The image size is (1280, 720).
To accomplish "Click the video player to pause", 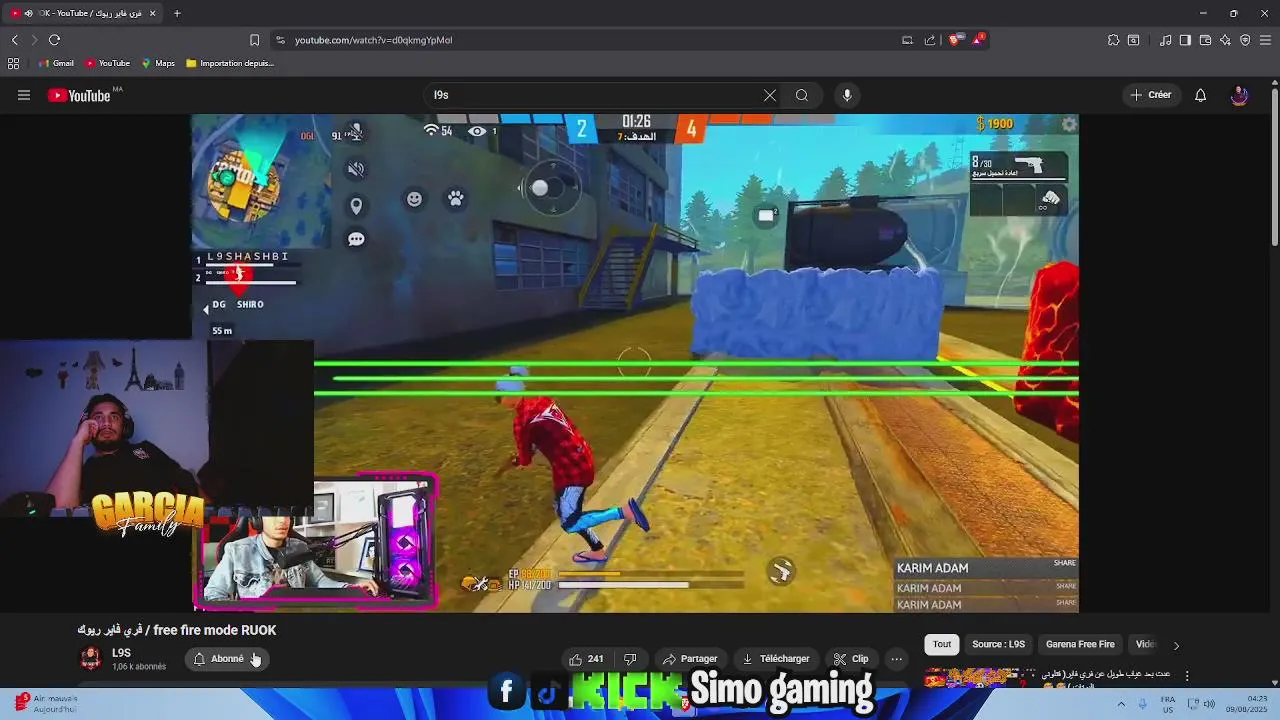I will (635, 362).
